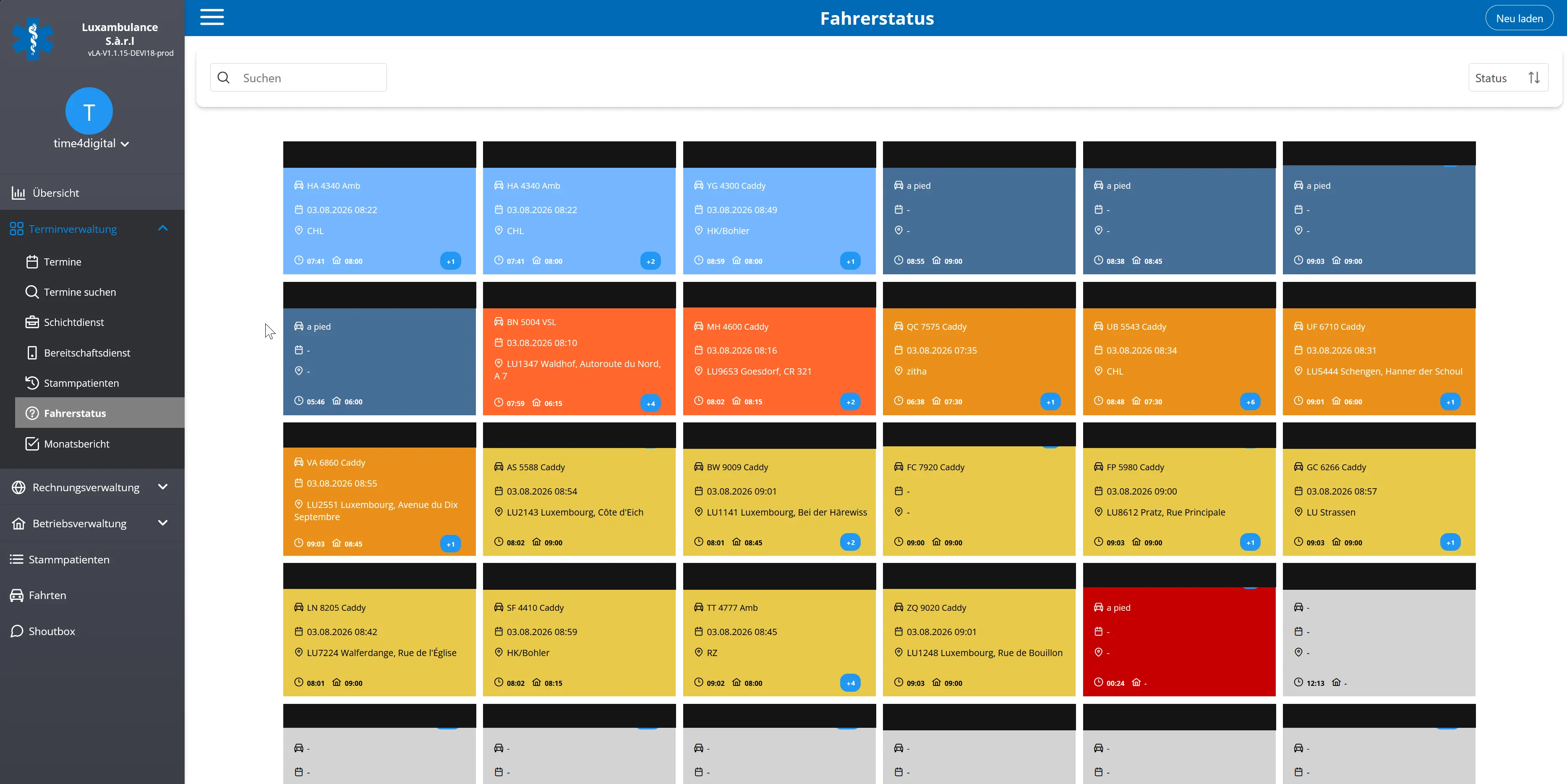The width and height of the screenshot is (1567, 784).
Task: Open the FC 7920 Caddy driver card
Action: (979, 489)
